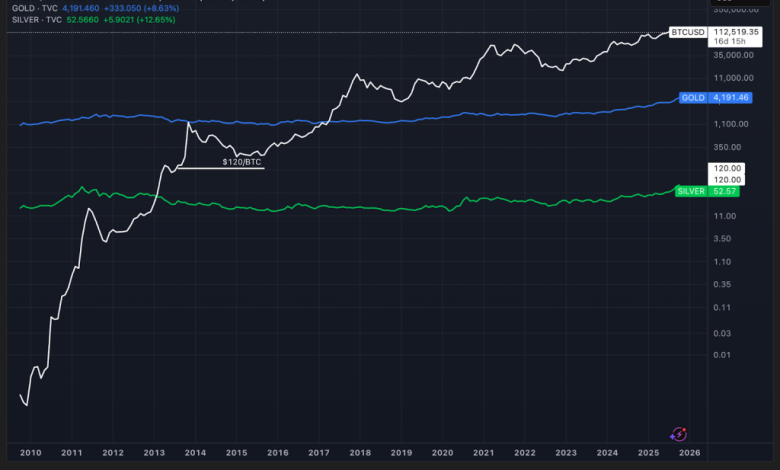Select the blue GOLD series label

click(x=692, y=98)
